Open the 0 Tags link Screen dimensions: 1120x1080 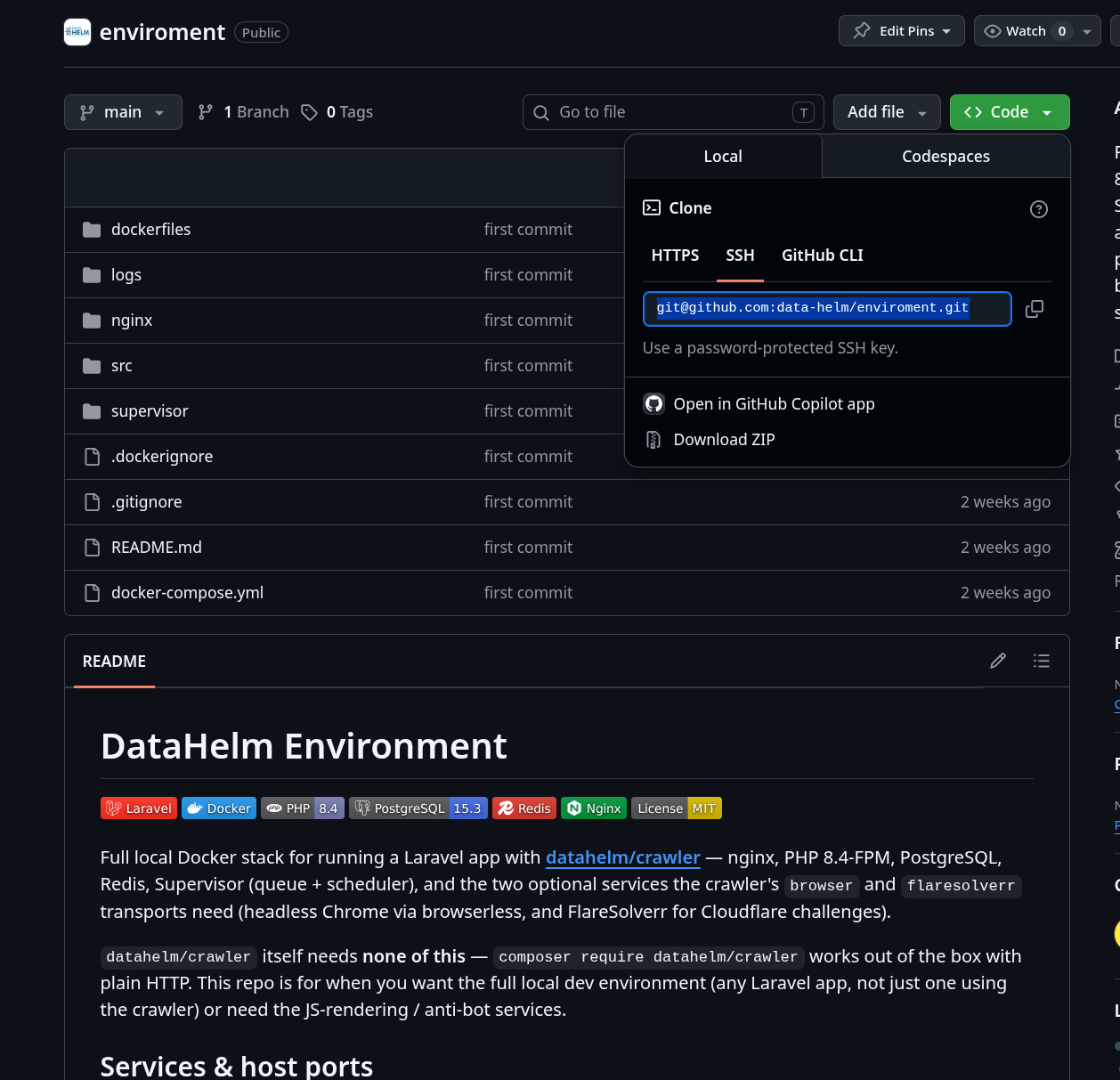click(337, 112)
